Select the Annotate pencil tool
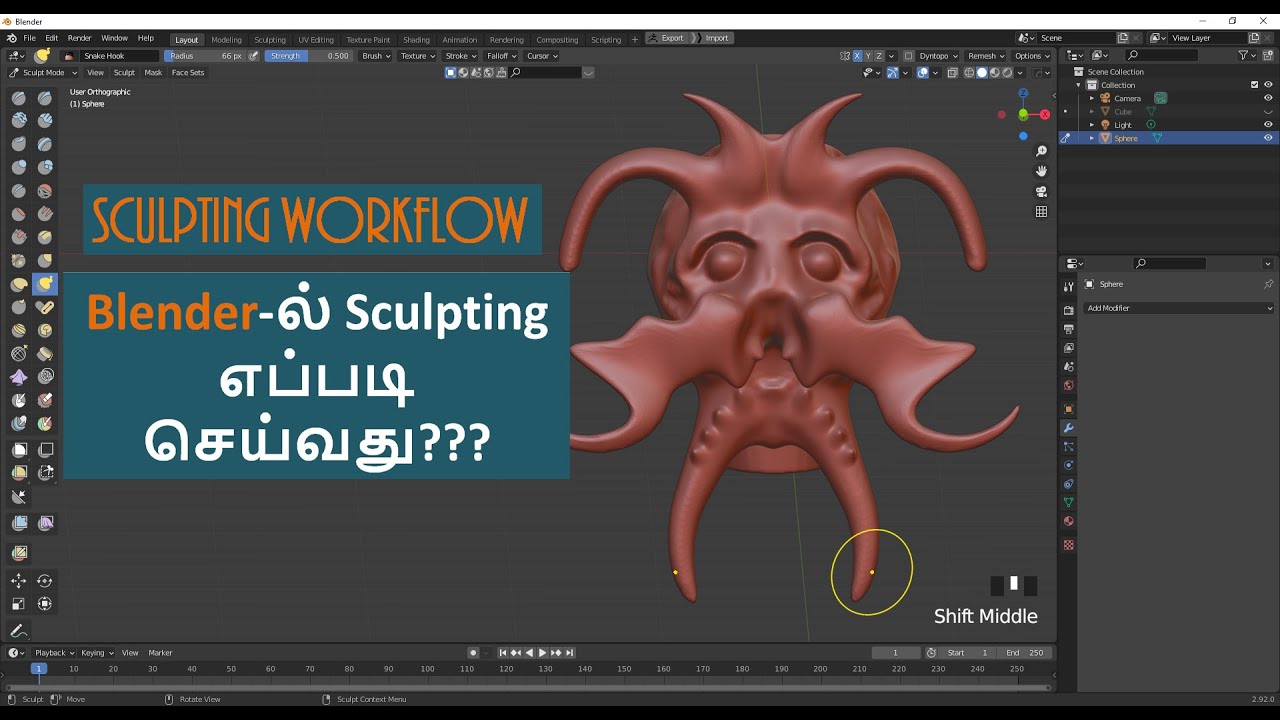The image size is (1280, 720). pyautogui.click(x=19, y=631)
